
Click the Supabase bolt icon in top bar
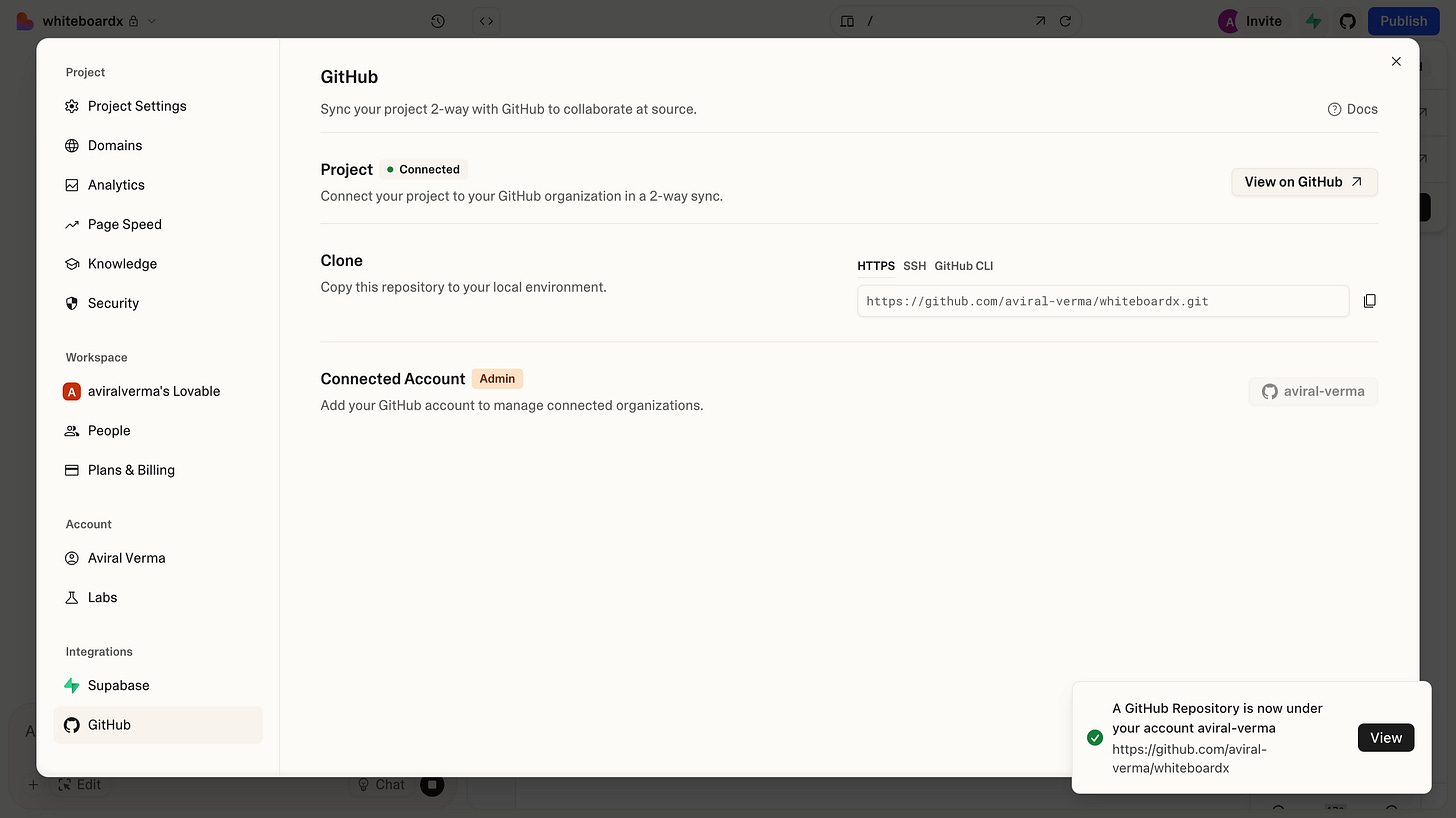1314,21
